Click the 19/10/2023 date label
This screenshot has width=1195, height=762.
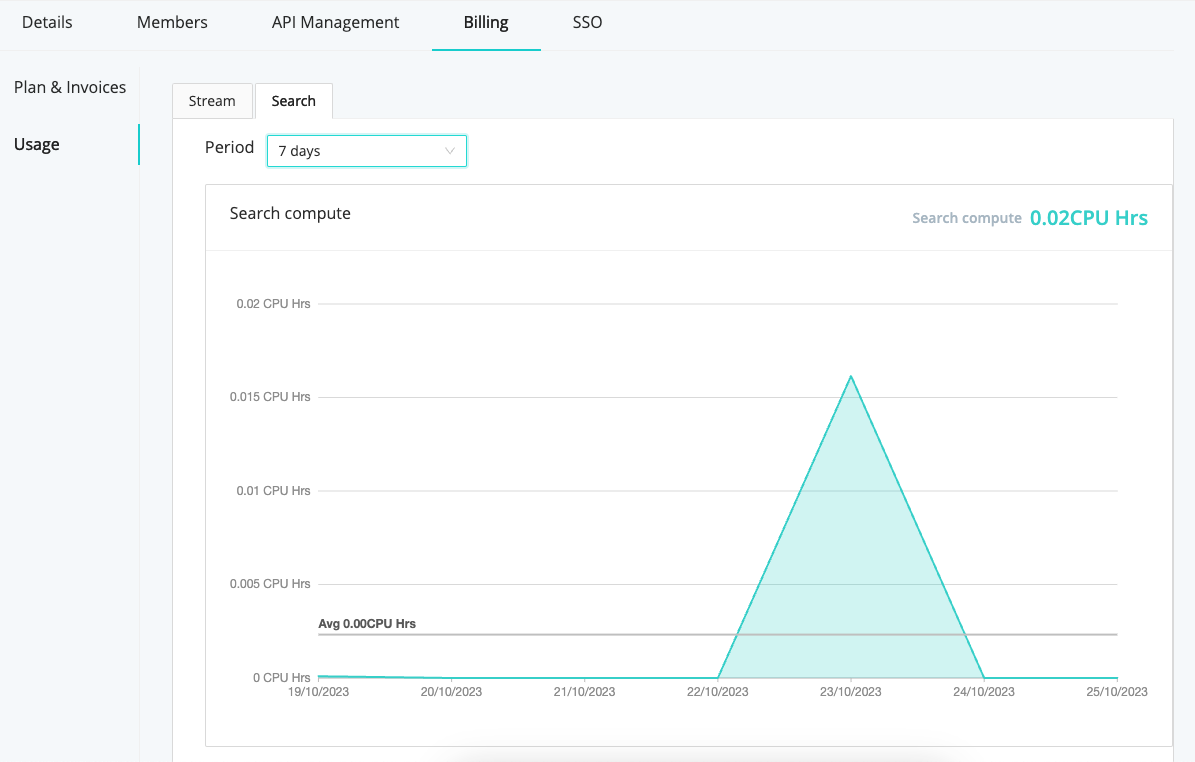[320, 691]
